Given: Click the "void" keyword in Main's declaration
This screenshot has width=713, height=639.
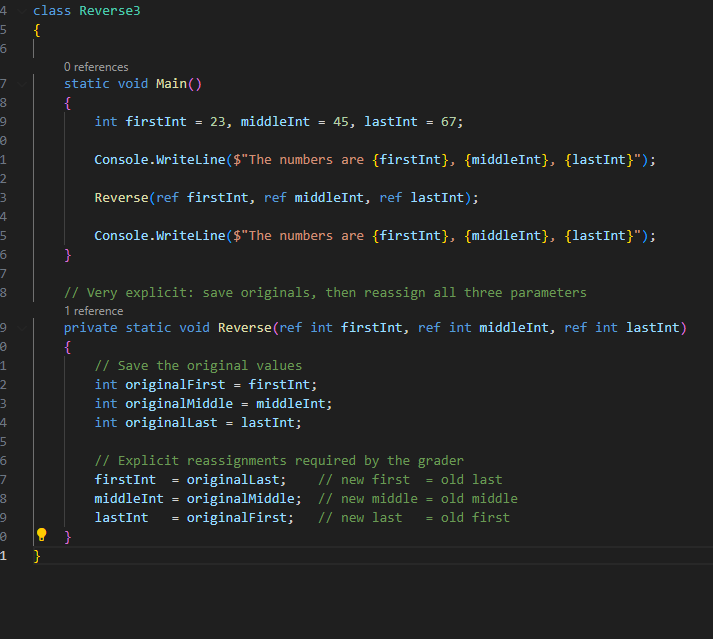Looking at the screenshot, I should click(133, 84).
